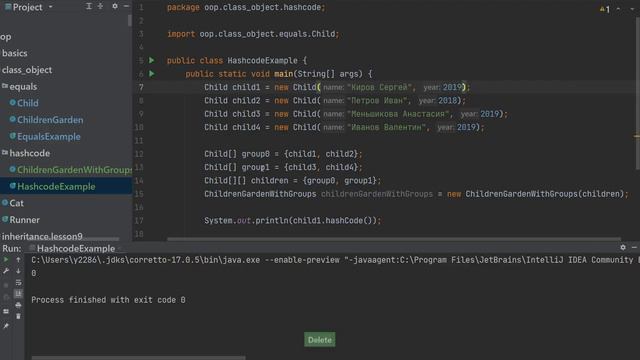Viewport: 640px width, 360px height.
Task: Click the up arrow in Run panel
Action: pyautogui.click(x=18, y=260)
